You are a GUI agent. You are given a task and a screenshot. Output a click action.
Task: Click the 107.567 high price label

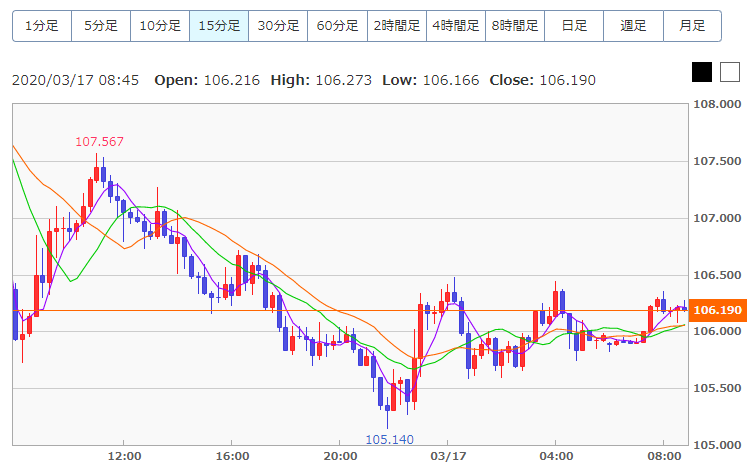coord(100,142)
